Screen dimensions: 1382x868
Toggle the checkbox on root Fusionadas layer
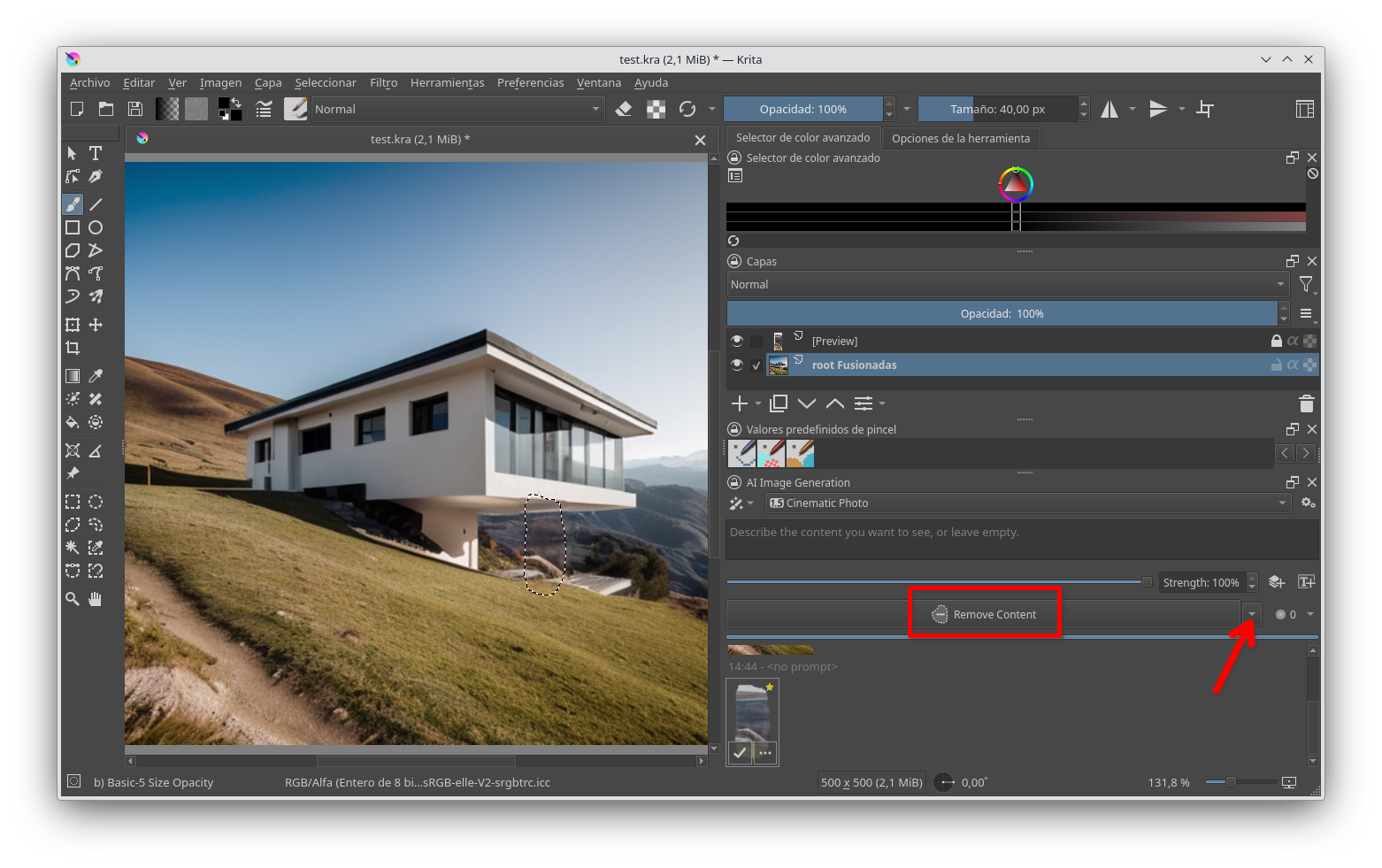click(x=756, y=365)
